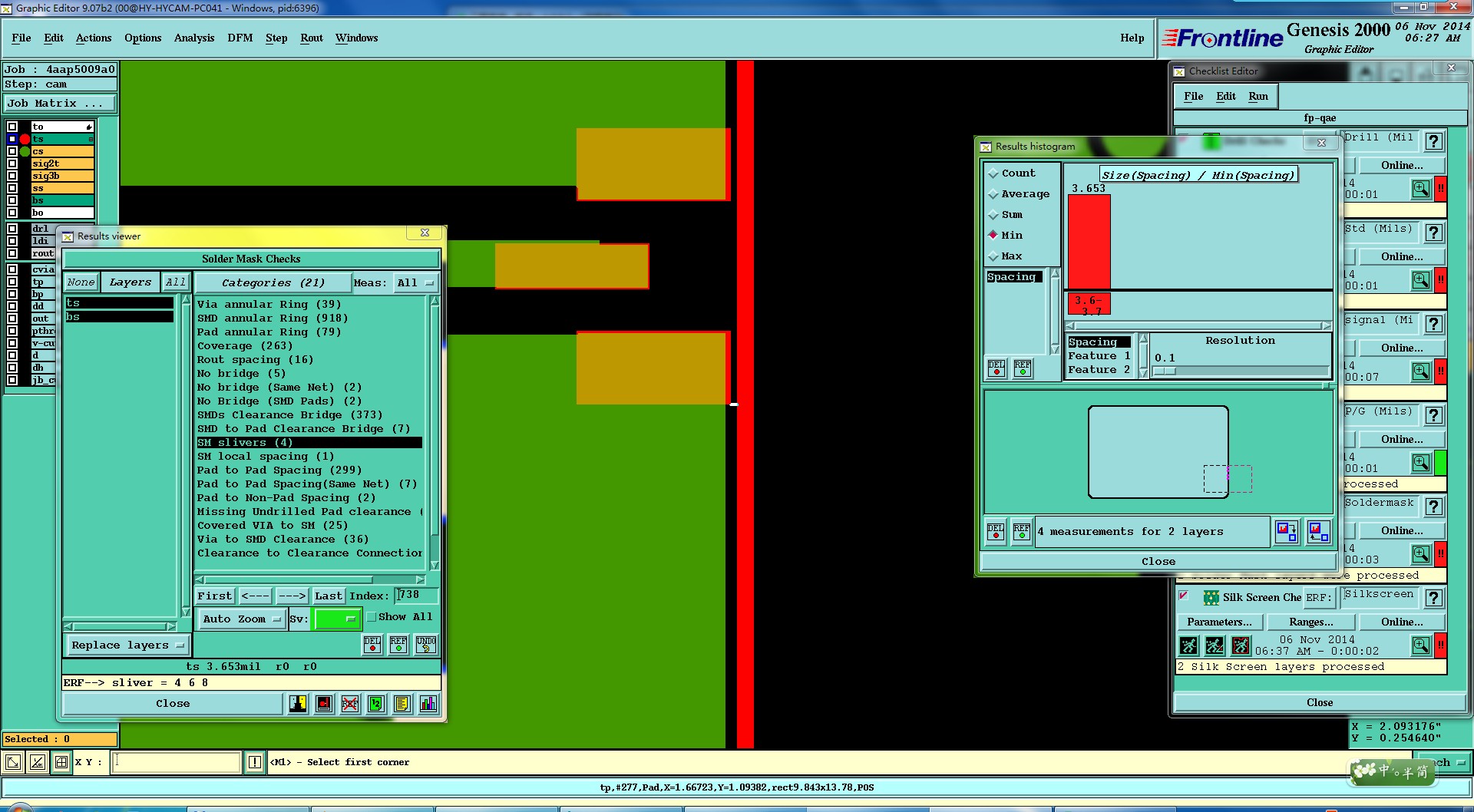Go to next result with ---> button

click(x=292, y=596)
